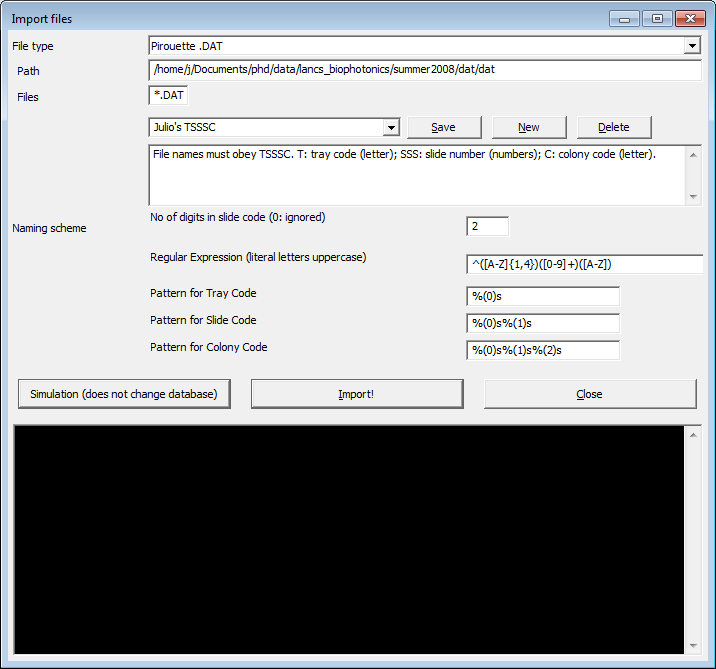Click the 'Files' label
Viewport: 716px width, 669px height.
(x=28, y=97)
